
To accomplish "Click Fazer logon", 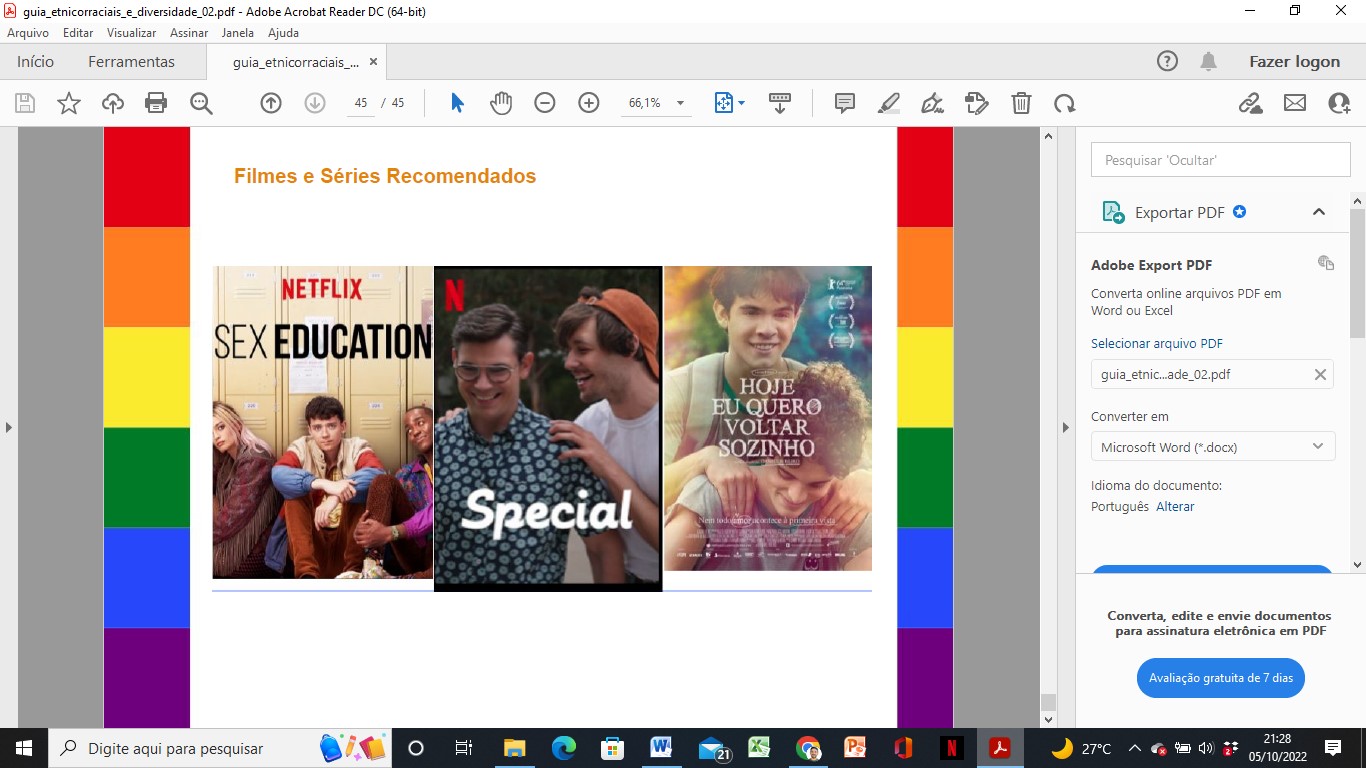I will pos(1294,61).
